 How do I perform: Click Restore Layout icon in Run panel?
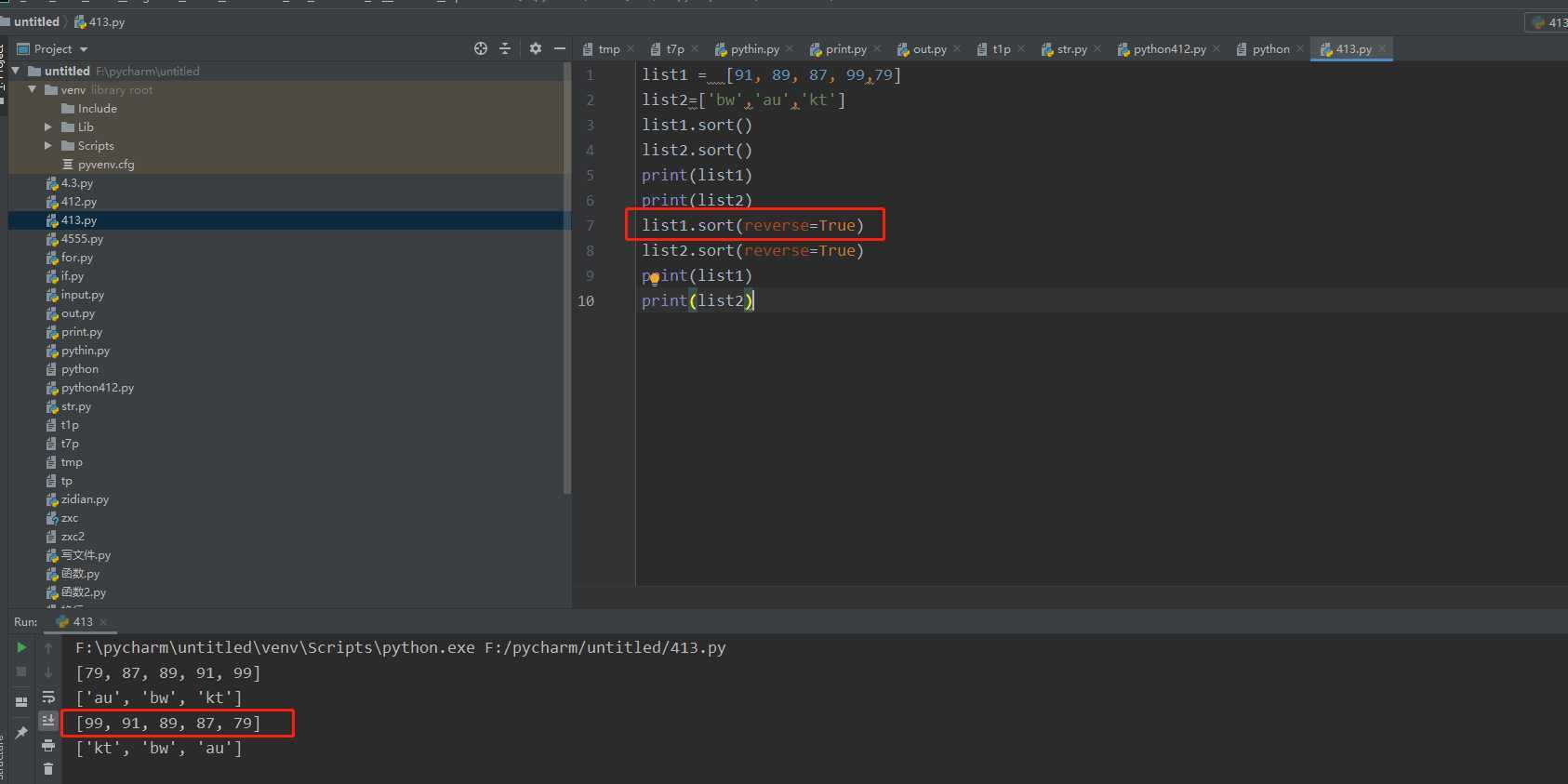21,701
